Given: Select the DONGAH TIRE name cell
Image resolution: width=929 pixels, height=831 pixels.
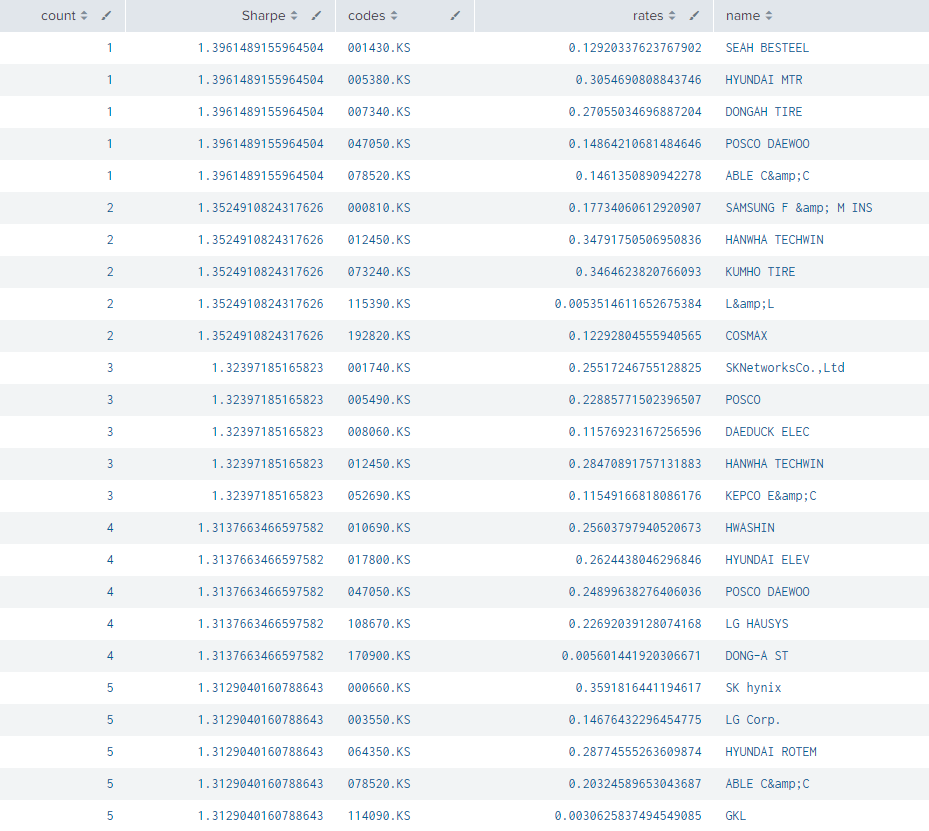Looking at the screenshot, I should pyautogui.click(x=764, y=112).
